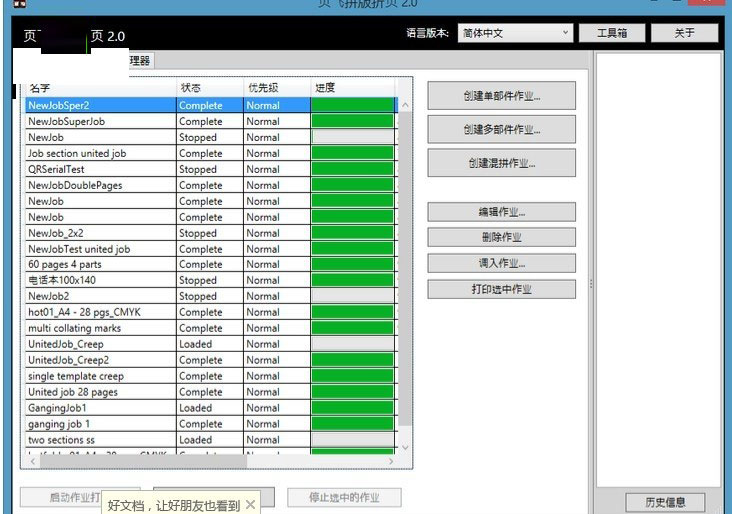732x514 pixels.
Task: Click progress bar of two sections ss
Action: 353,440
